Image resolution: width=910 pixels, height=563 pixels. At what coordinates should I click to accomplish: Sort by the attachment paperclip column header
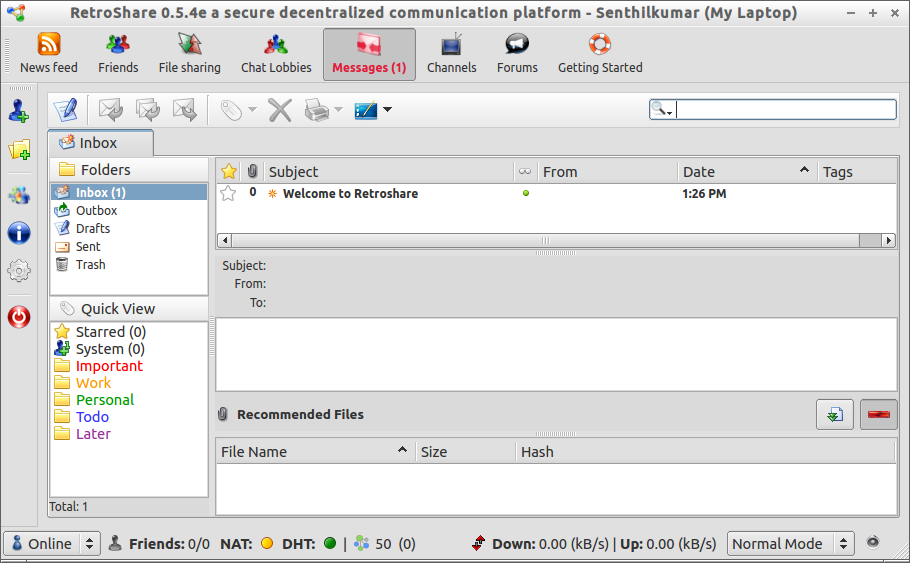pyautogui.click(x=252, y=171)
